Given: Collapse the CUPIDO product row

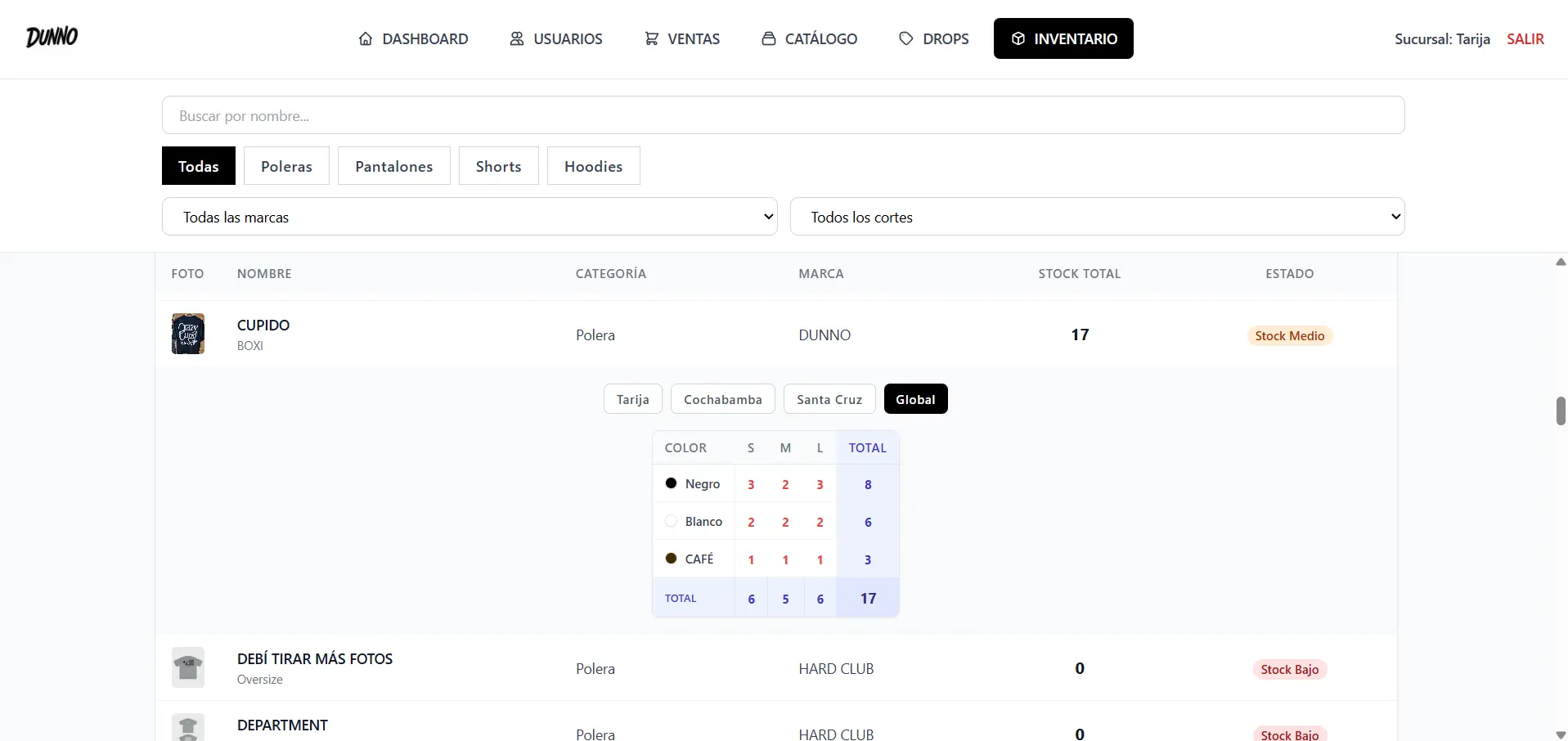Looking at the screenshot, I should [776, 335].
